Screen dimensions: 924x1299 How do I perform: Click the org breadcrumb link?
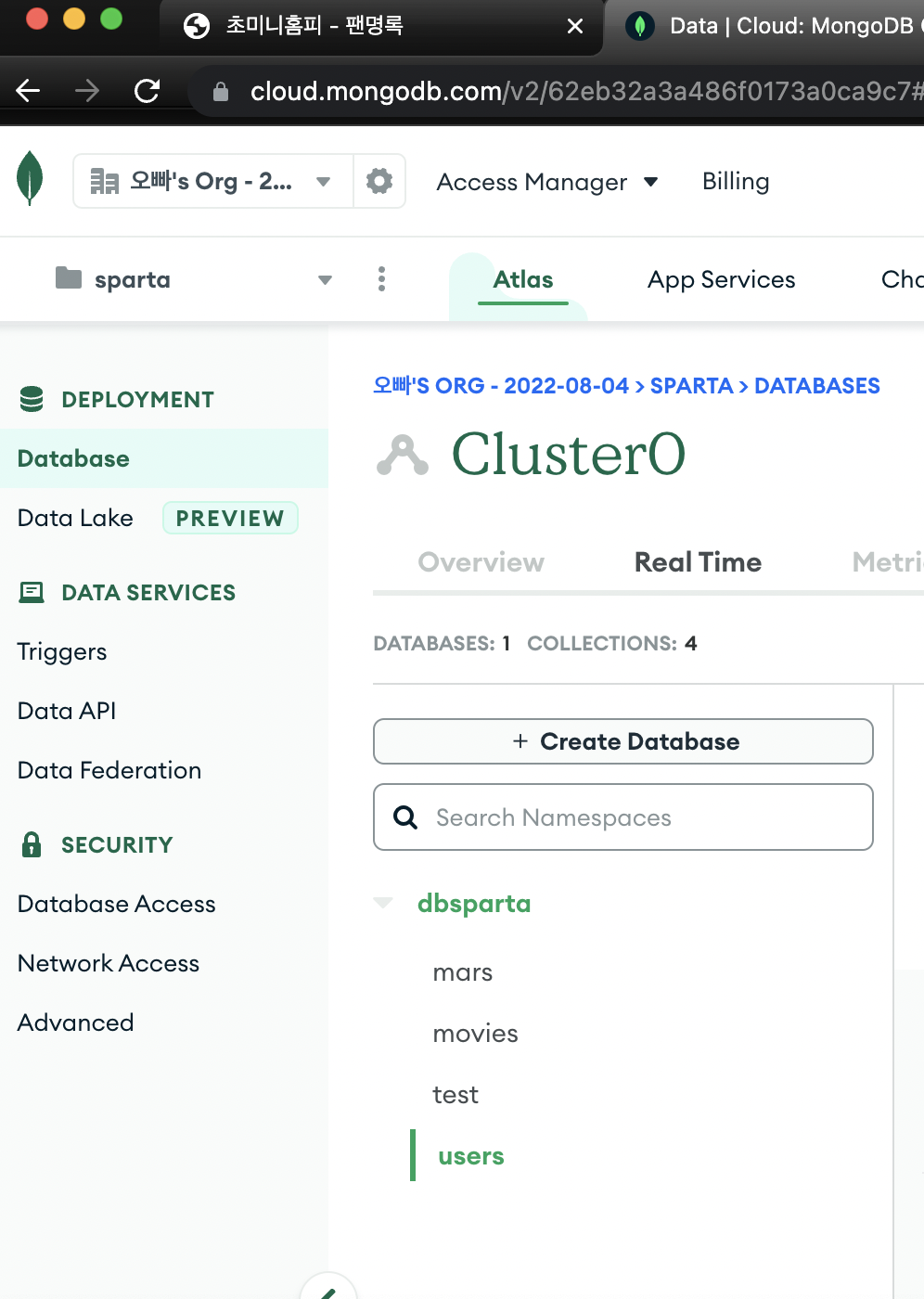coord(501,385)
